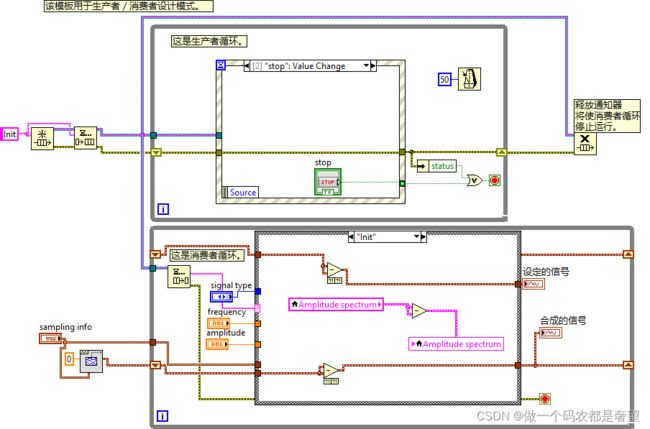Click the signal type enum terminal
Image resolution: width=650 pixels, height=429 pixels.
pyautogui.click(x=222, y=297)
